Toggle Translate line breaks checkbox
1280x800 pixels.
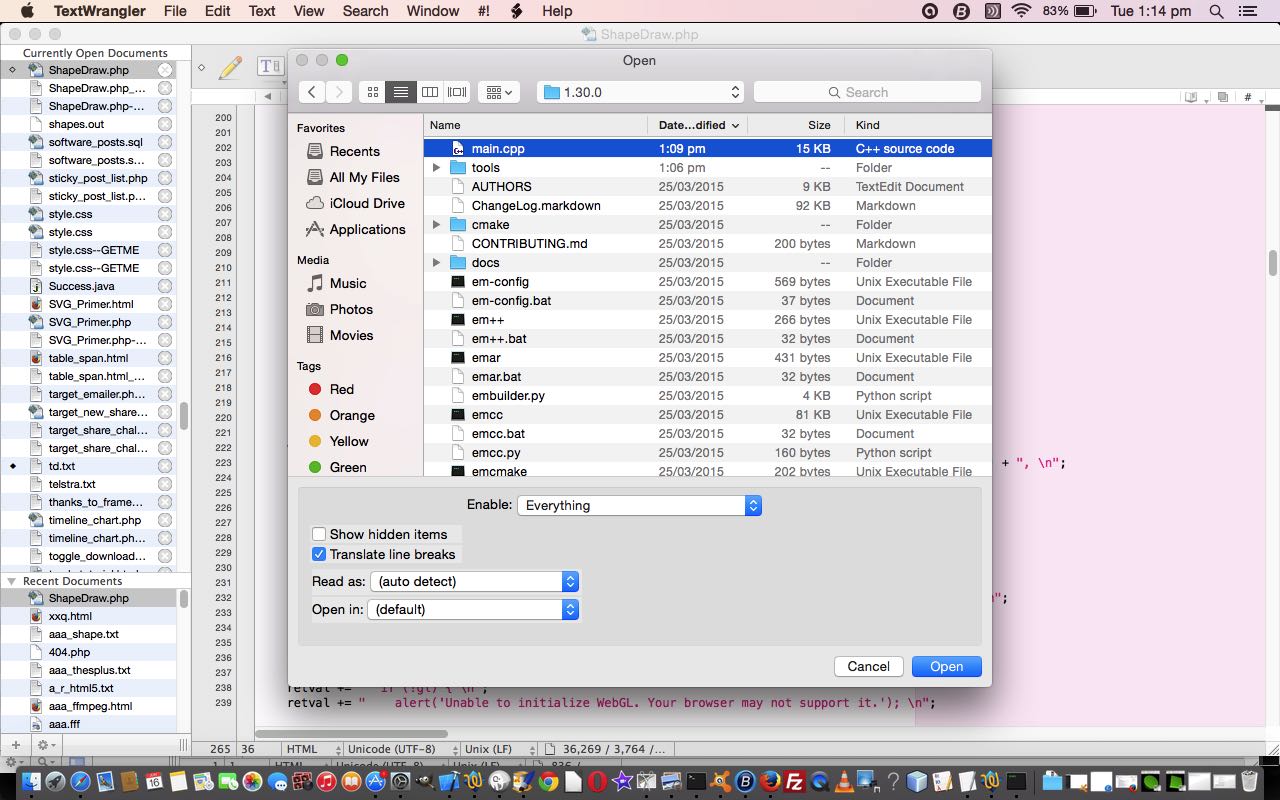tap(319, 554)
